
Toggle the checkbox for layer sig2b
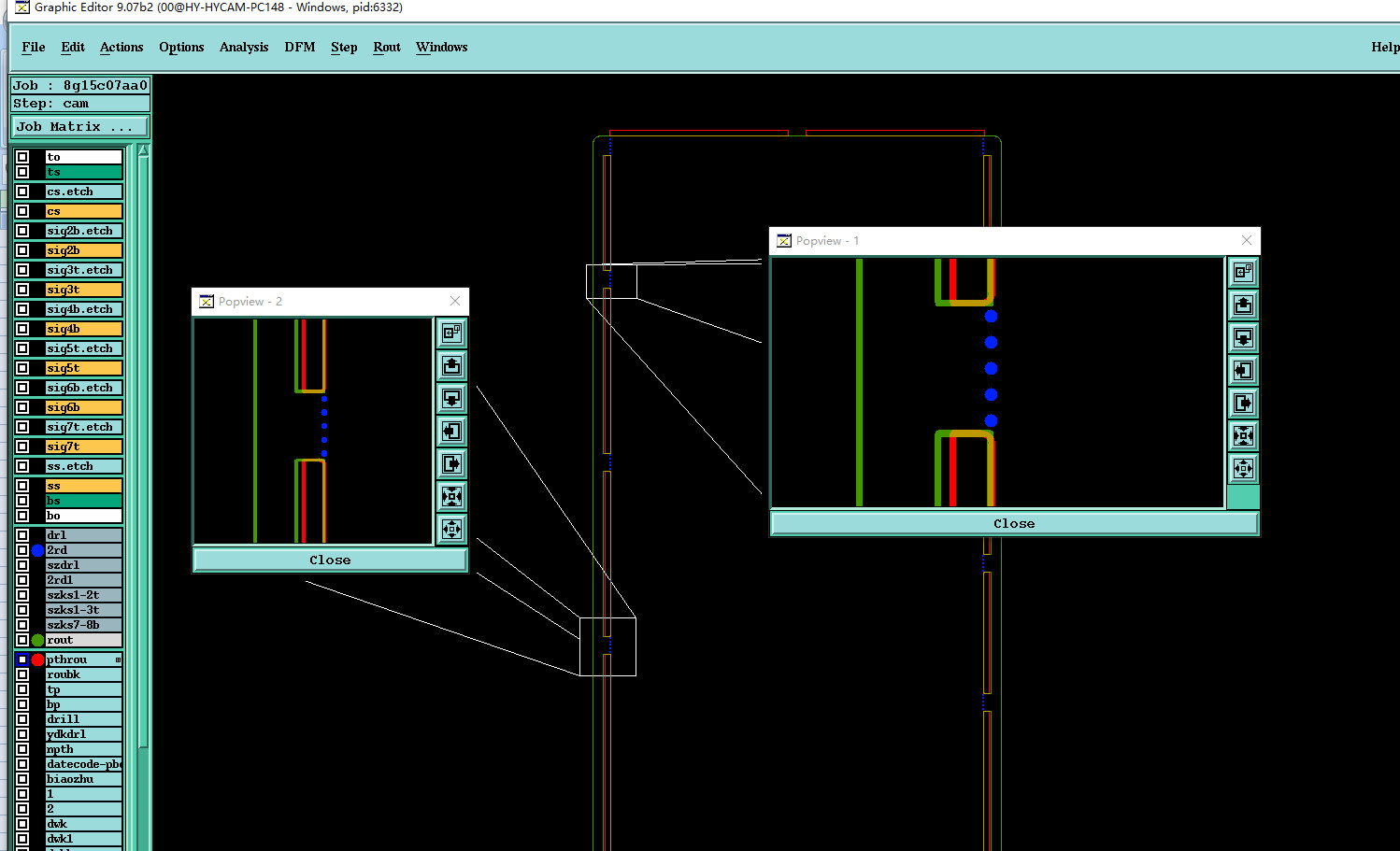pyautogui.click(x=22, y=250)
